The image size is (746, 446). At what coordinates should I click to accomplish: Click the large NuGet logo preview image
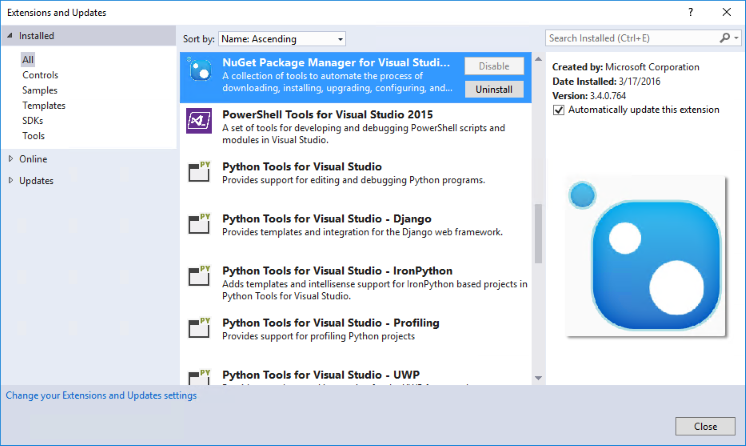pyautogui.click(x=646, y=256)
